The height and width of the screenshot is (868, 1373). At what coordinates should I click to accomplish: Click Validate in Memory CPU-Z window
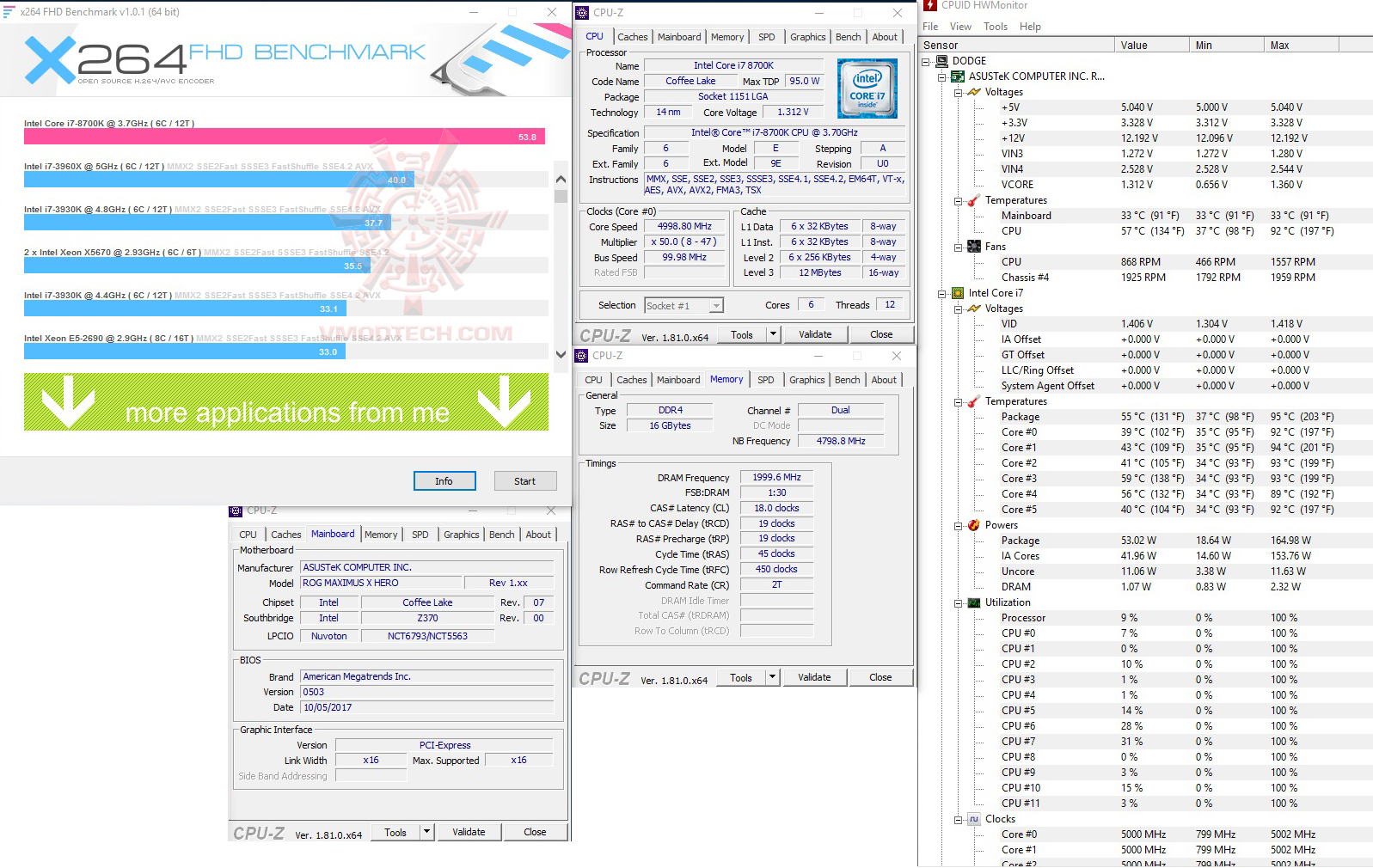pyautogui.click(x=814, y=677)
